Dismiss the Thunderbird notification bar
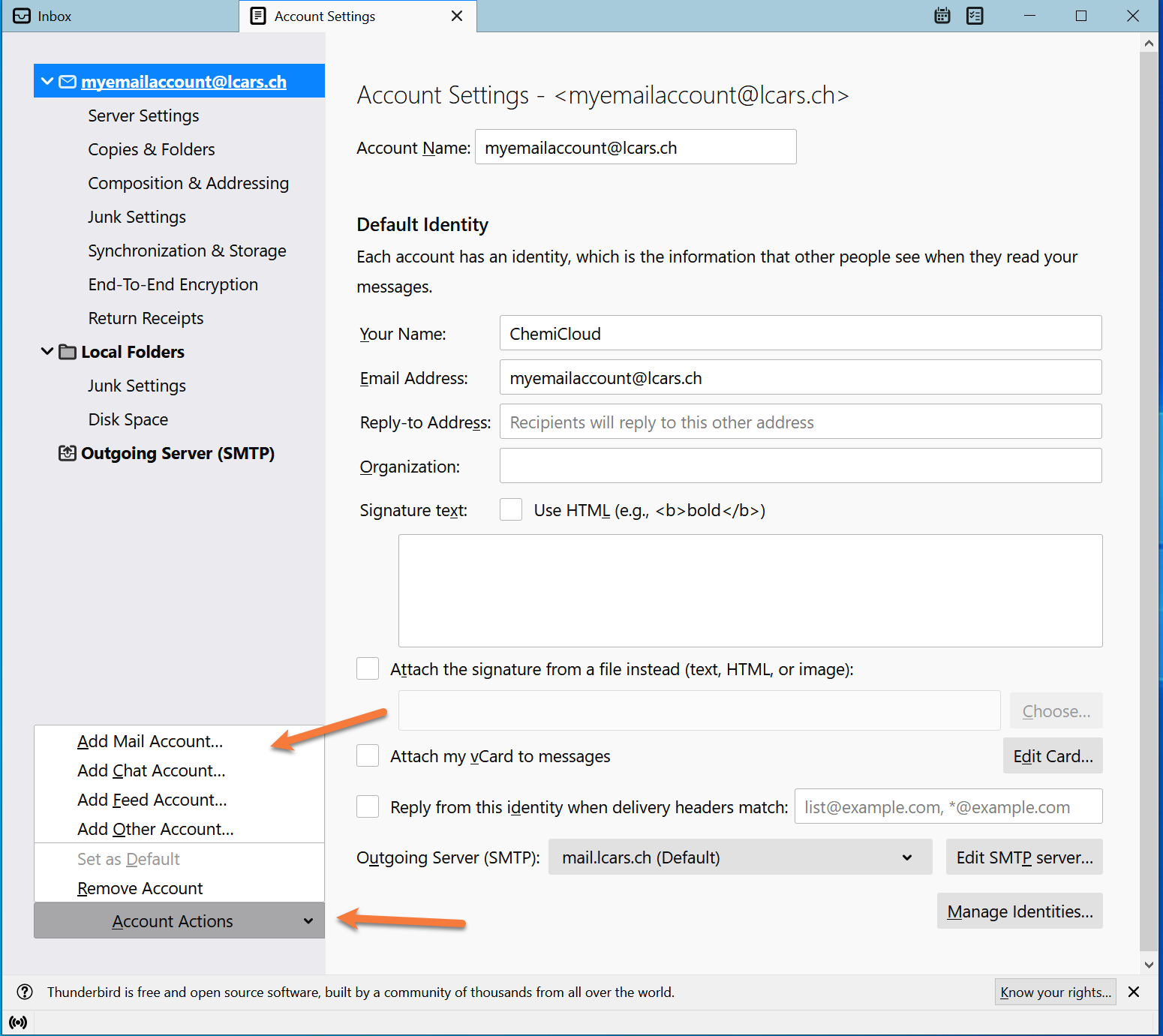The image size is (1163, 1036). 1134,992
